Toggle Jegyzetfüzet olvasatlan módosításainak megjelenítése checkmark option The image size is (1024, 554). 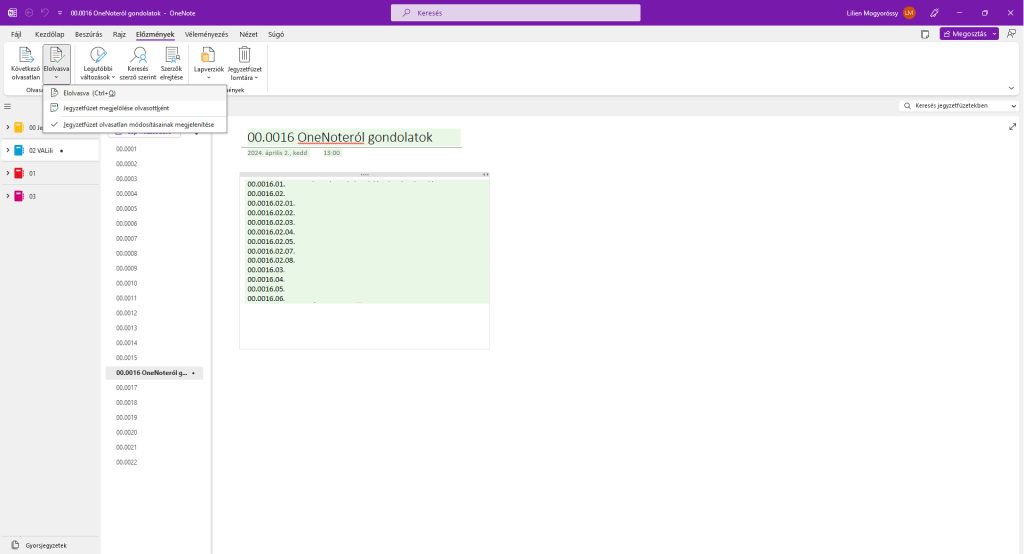point(138,125)
